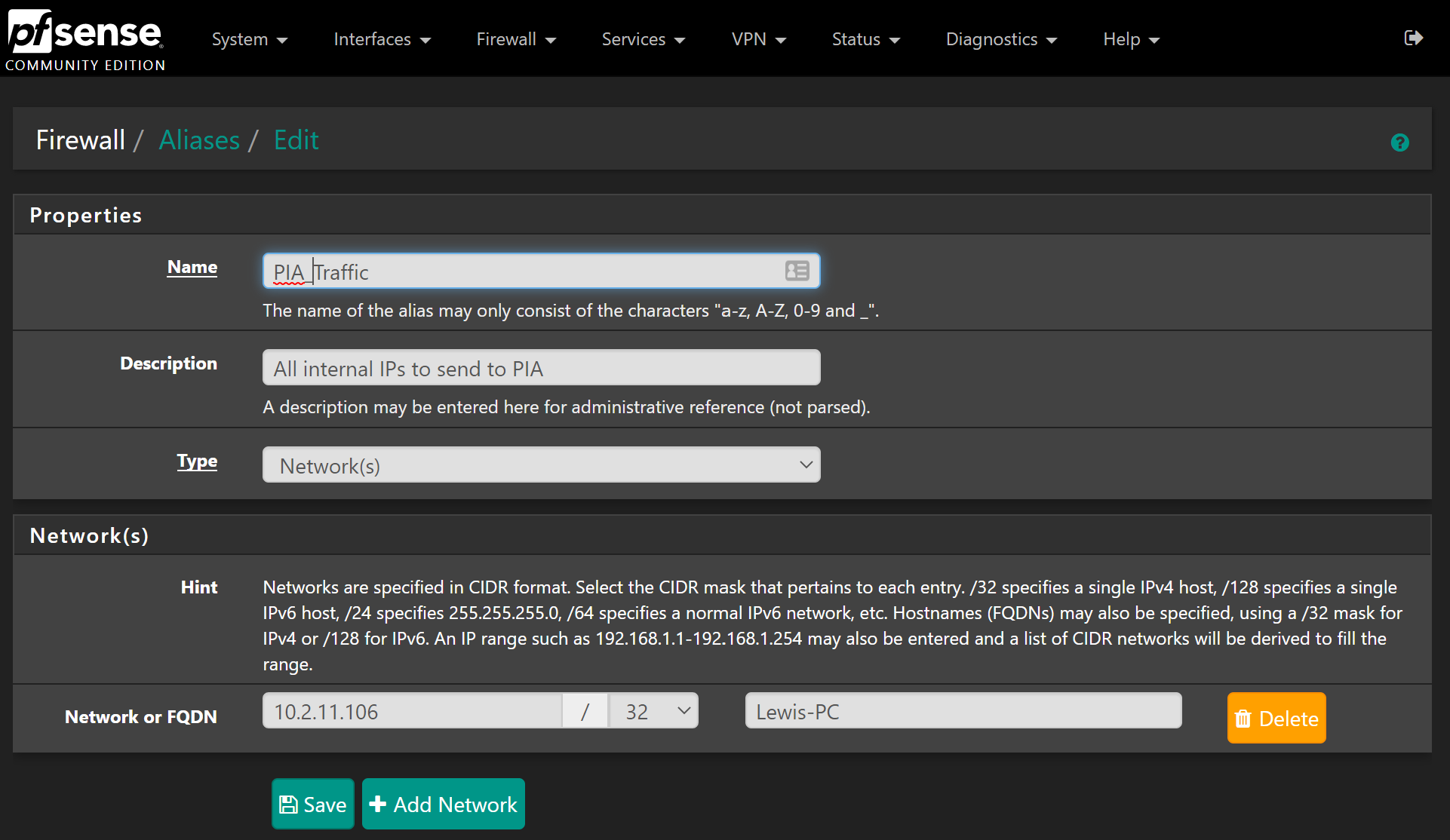
Task: Click the Hint label
Action: coord(199,587)
